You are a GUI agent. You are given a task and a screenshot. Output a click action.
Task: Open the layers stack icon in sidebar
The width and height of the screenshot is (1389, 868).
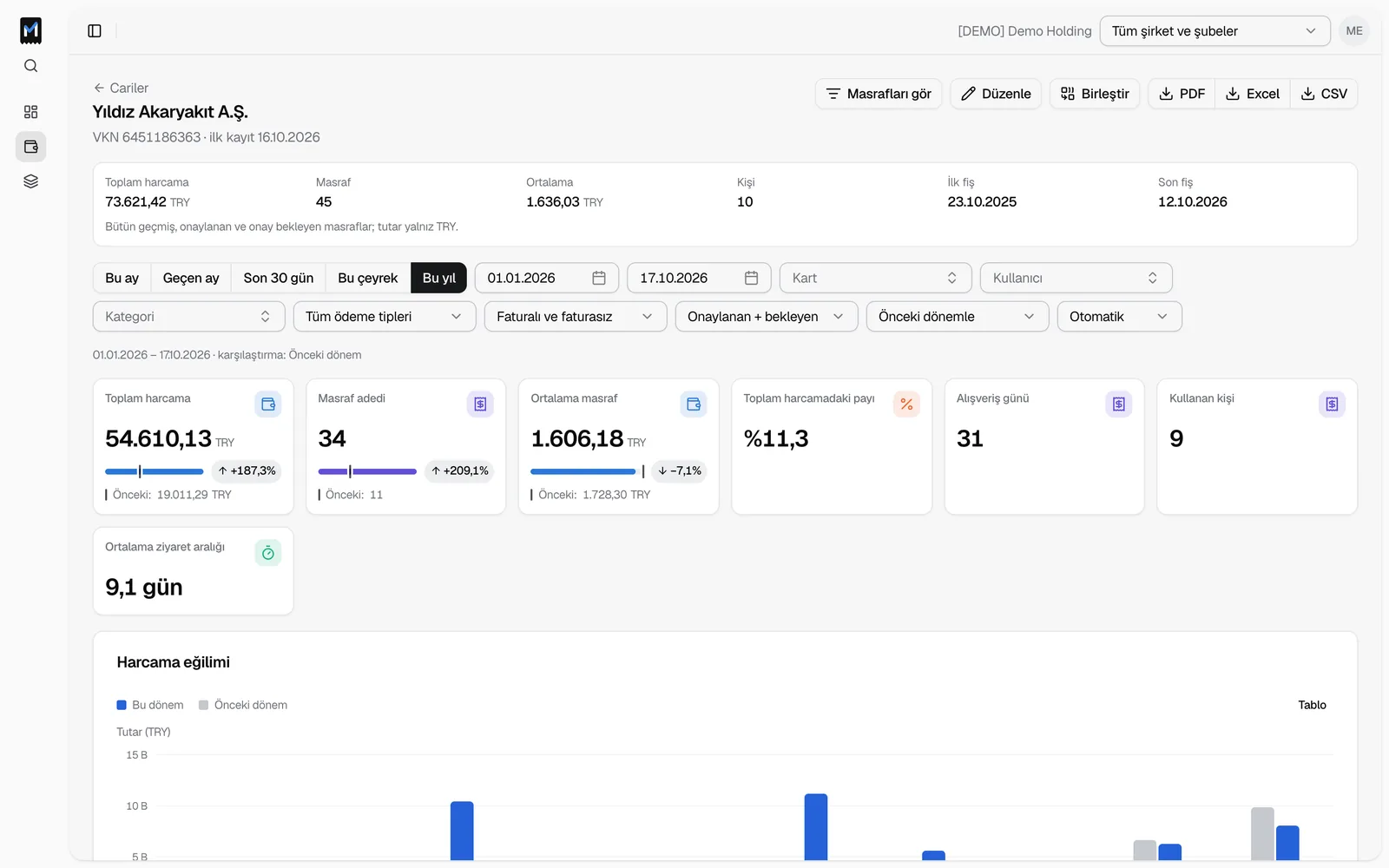30,181
